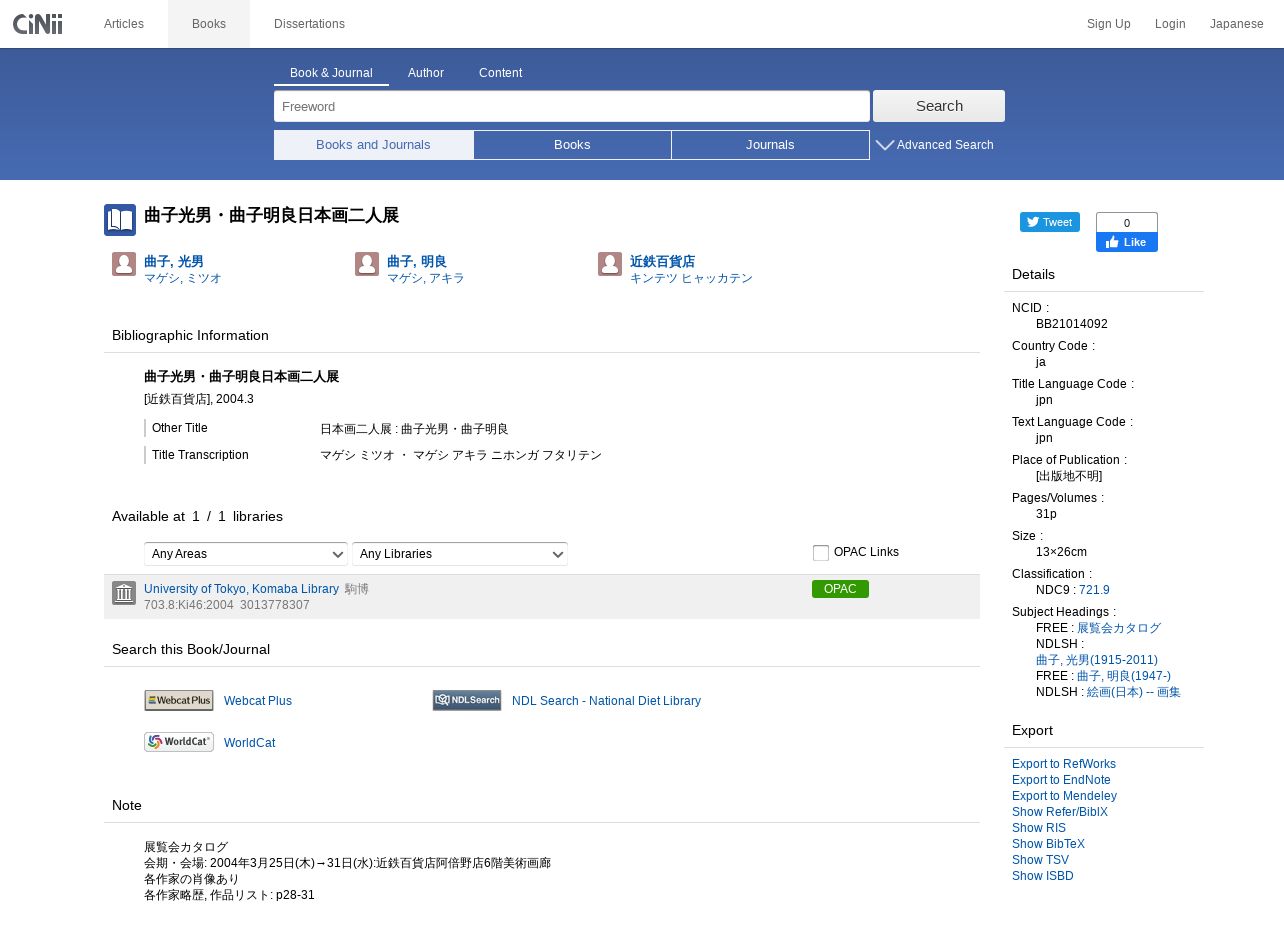Click the Facebook like count 0

(x=1127, y=223)
